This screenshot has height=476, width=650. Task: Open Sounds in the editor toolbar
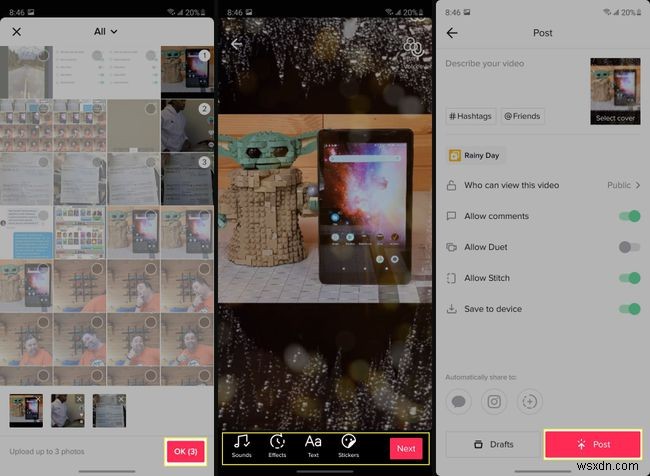click(242, 446)
